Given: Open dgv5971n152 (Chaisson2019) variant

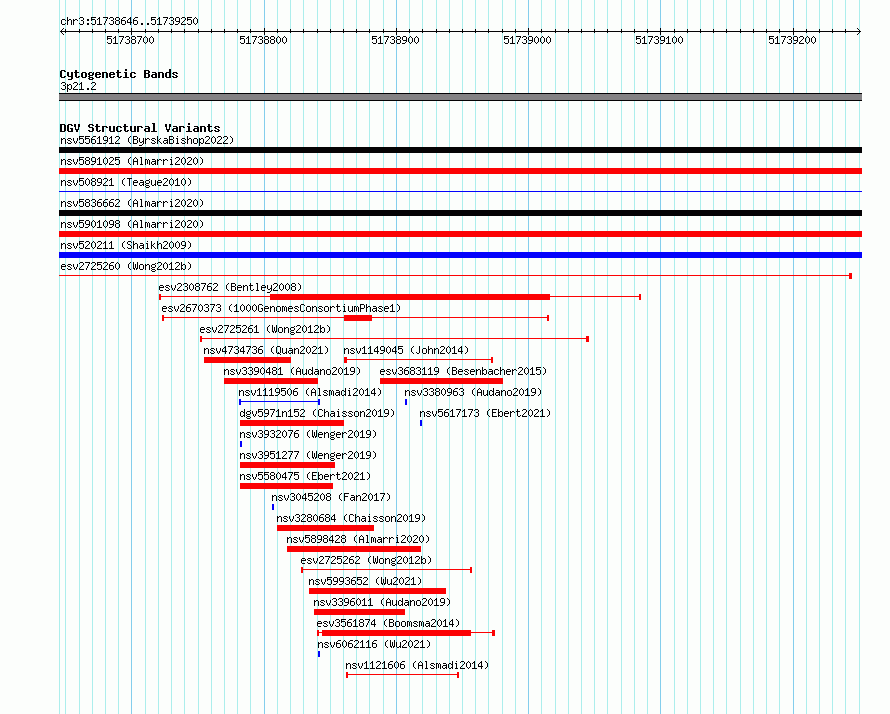Looking at the screenshot, I should tap(317, 413).
